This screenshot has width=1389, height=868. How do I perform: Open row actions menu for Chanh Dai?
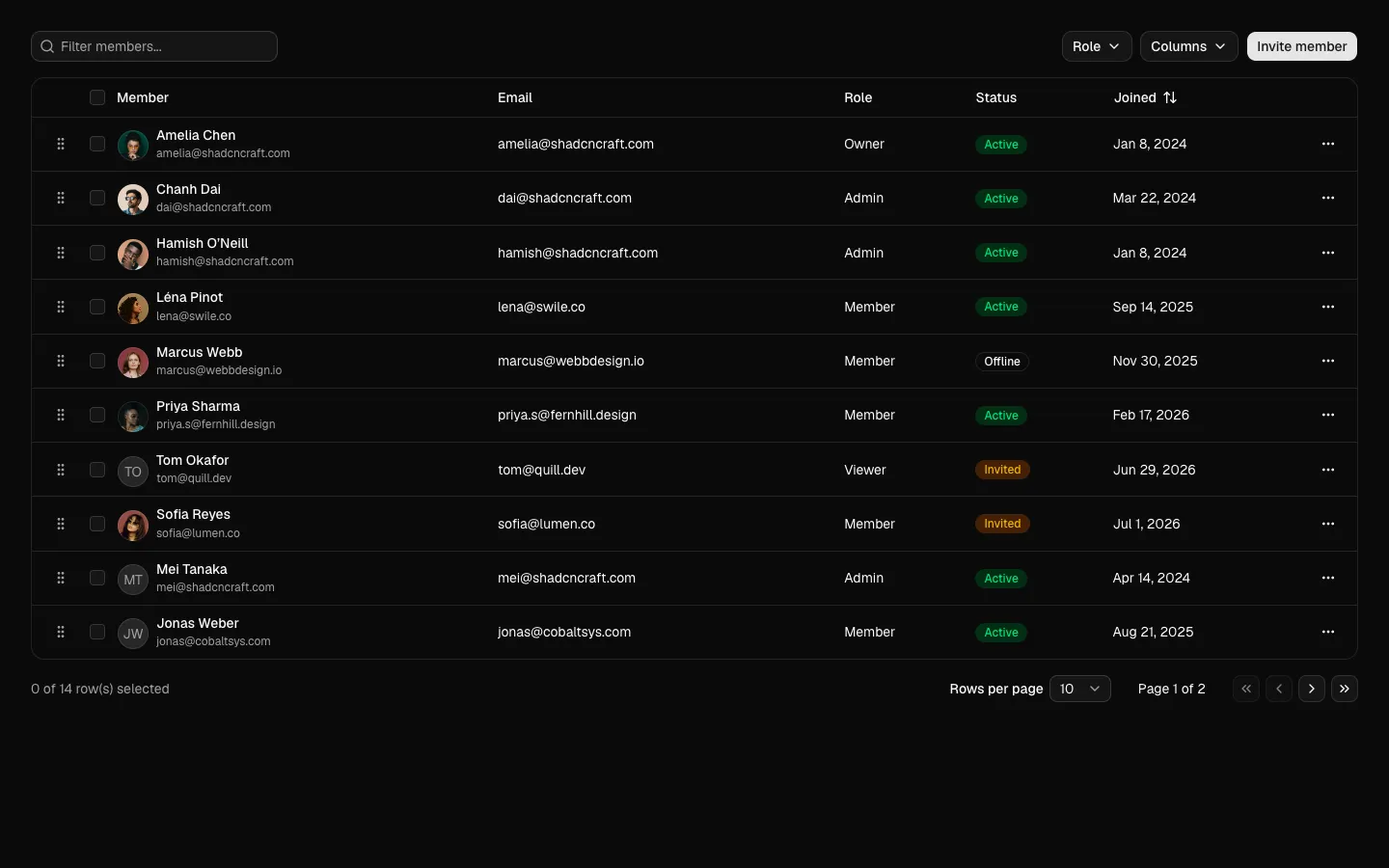[x=1328, y=198]
